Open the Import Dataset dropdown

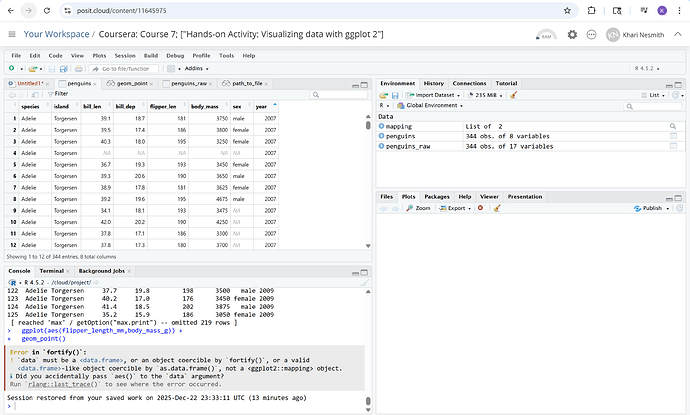(435, 95)
